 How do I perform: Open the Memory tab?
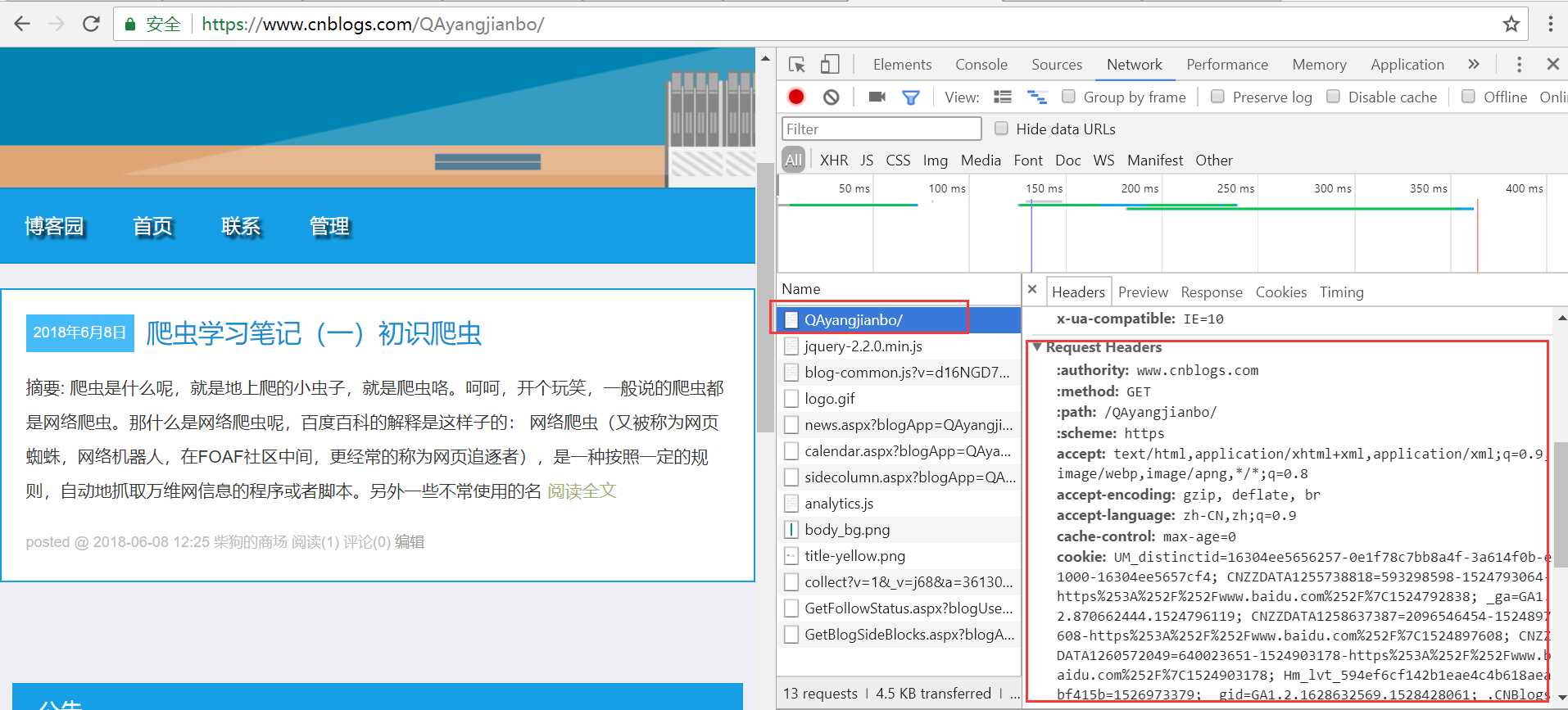1319,65
